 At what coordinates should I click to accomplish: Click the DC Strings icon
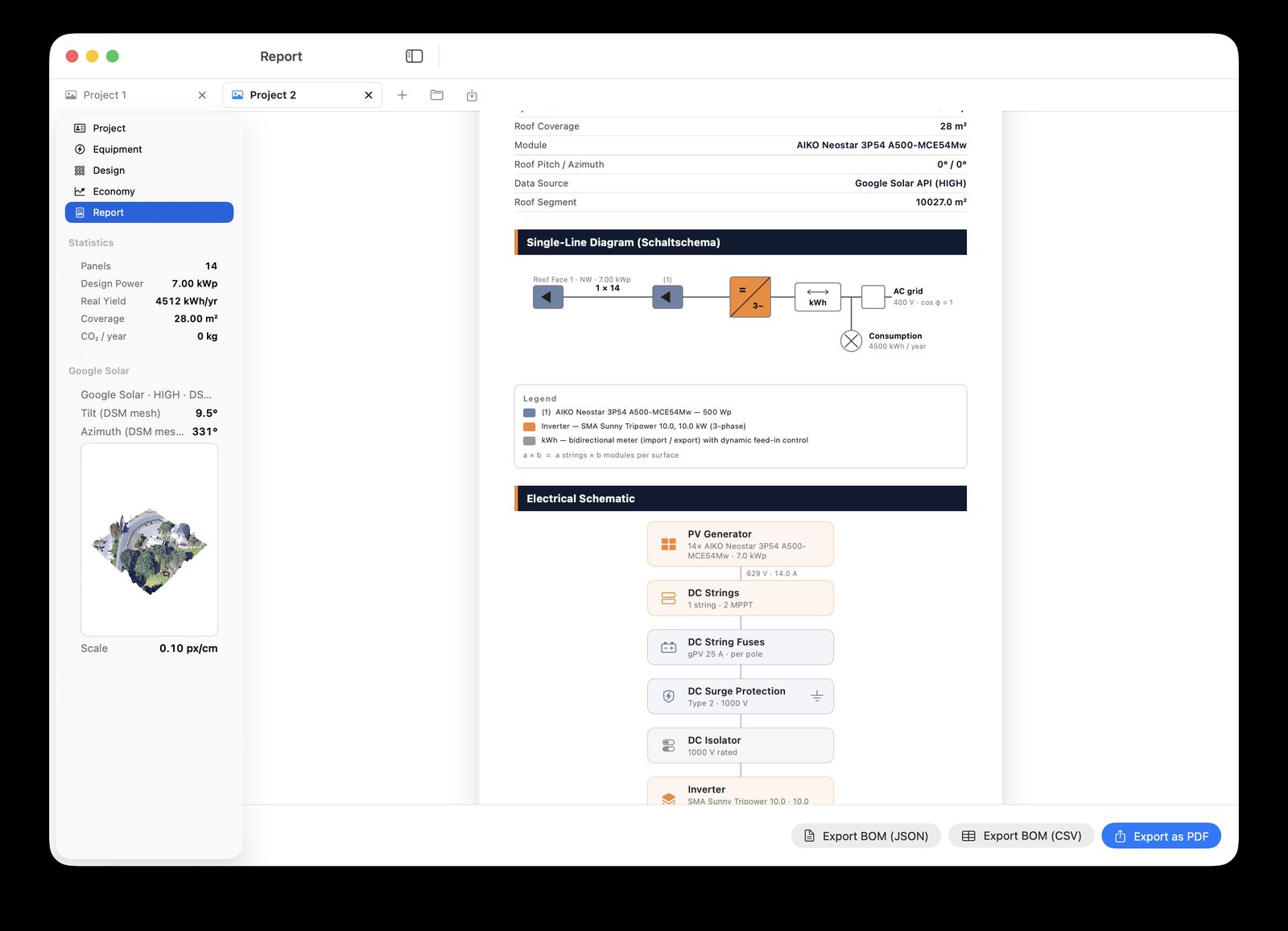pos(668,599)
